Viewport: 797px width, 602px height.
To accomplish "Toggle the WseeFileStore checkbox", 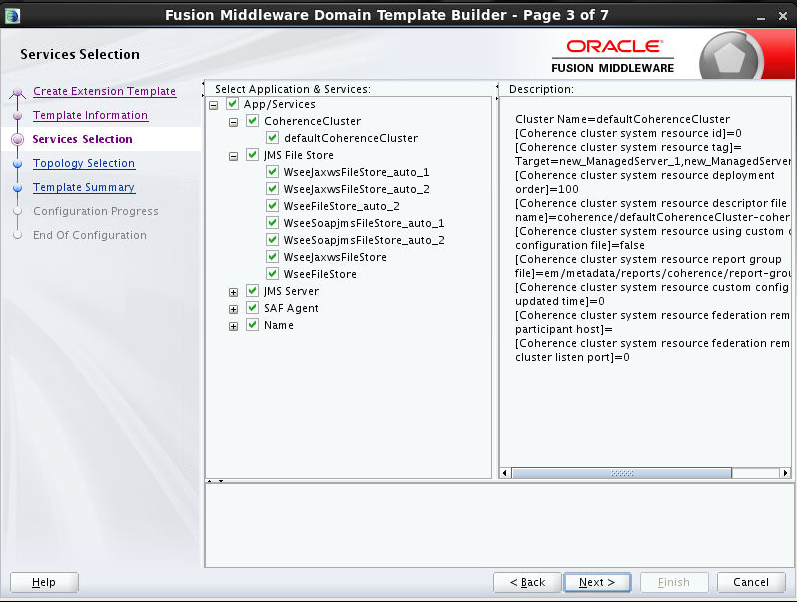I will 272,274.
